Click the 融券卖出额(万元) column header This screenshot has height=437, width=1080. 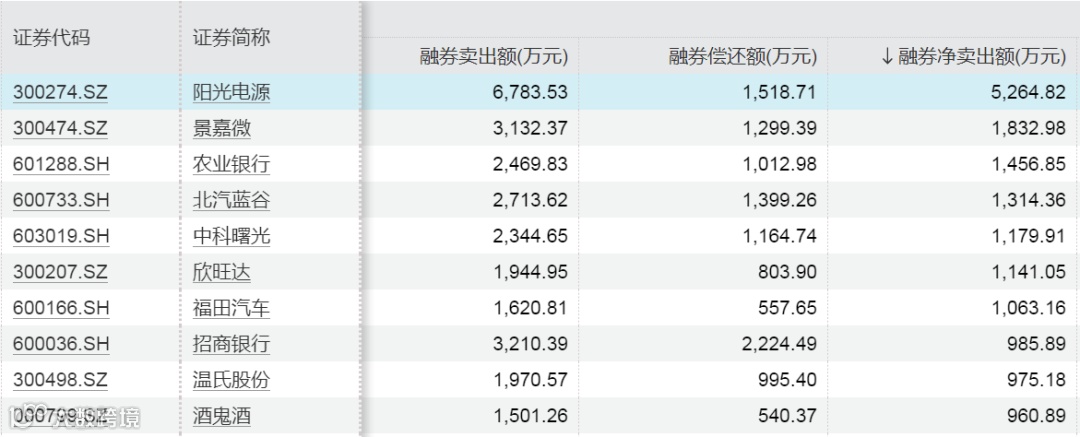click(x=494, y=57)
